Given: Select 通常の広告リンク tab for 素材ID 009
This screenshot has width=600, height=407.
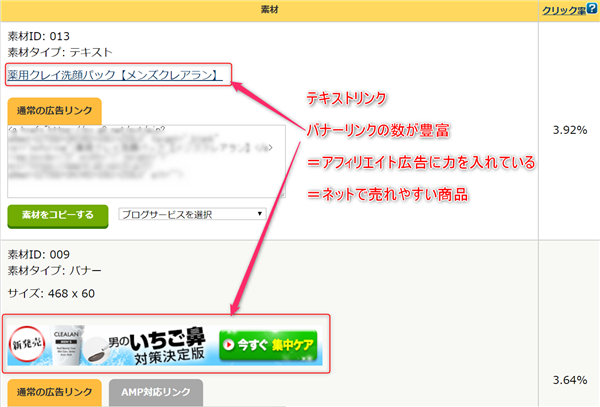Looking at the screenshot, I should tap(55, 392).
